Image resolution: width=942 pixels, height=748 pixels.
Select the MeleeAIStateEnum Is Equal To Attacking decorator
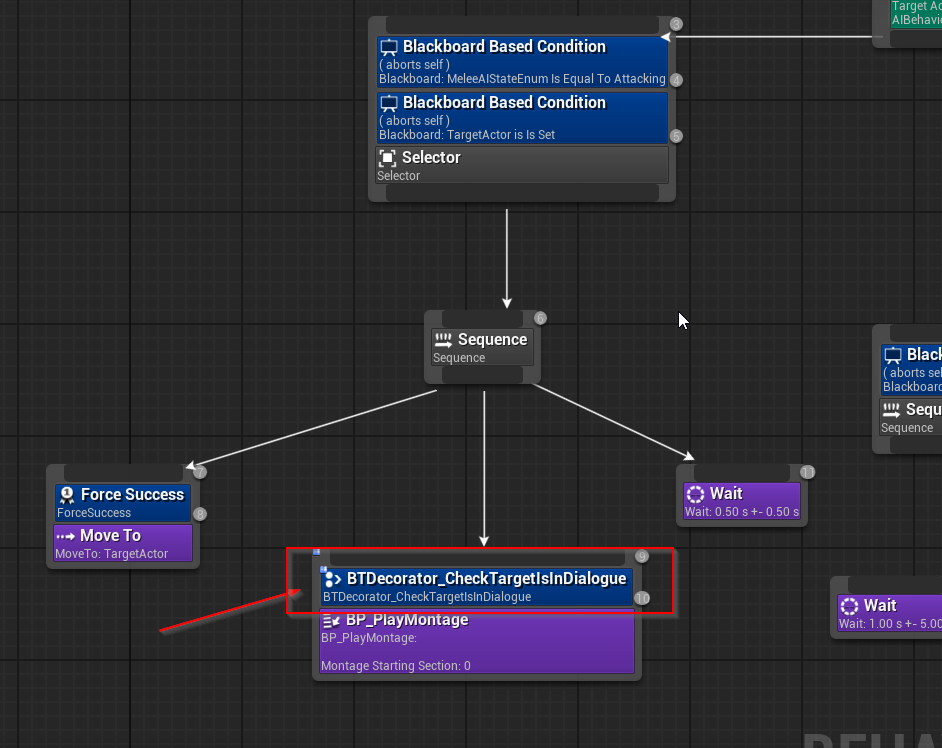(x=522, y=62)
